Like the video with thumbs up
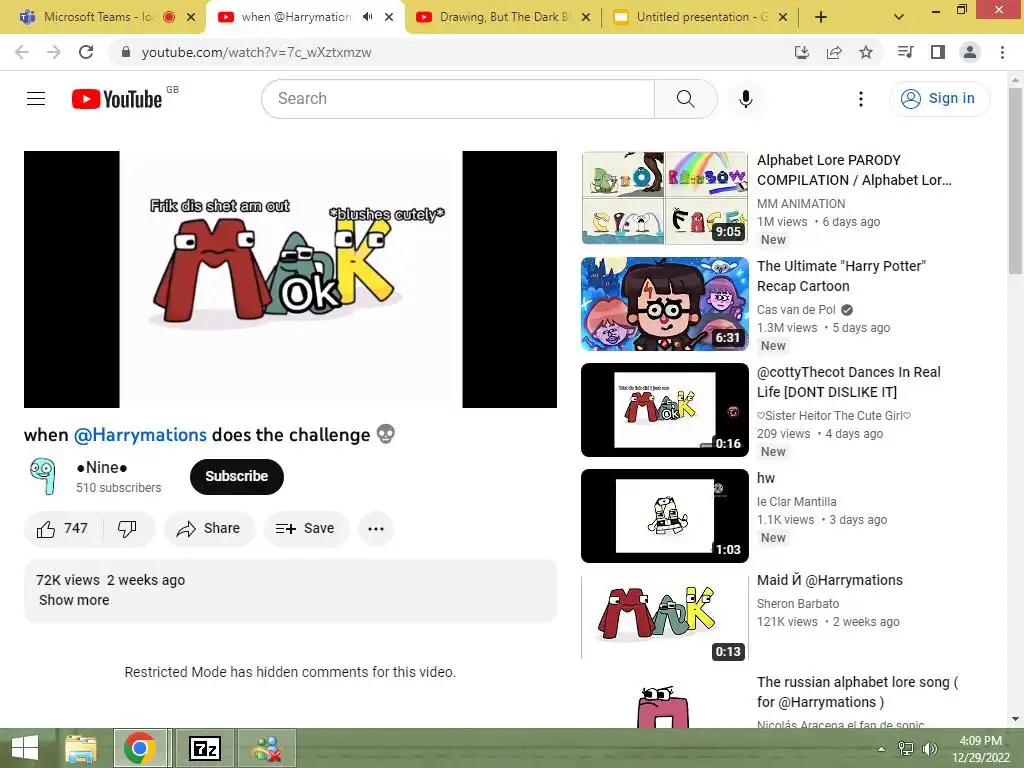Viewport: 1024px width, 768px height. [x=63, y=528]
